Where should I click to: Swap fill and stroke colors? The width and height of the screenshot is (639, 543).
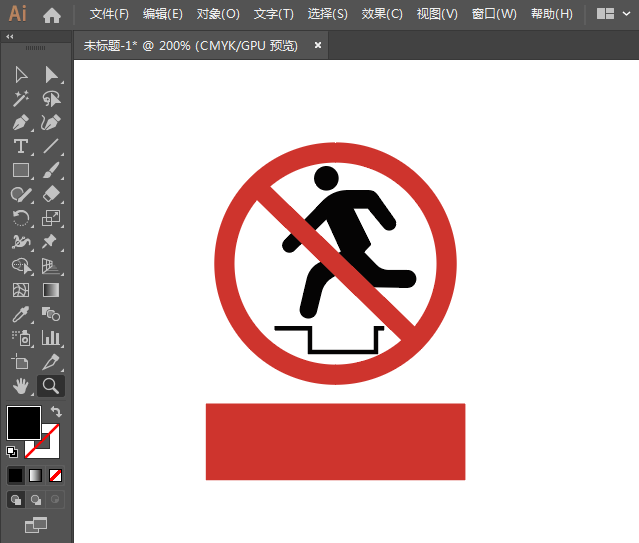pyautogui.click(x=56, y=412)
